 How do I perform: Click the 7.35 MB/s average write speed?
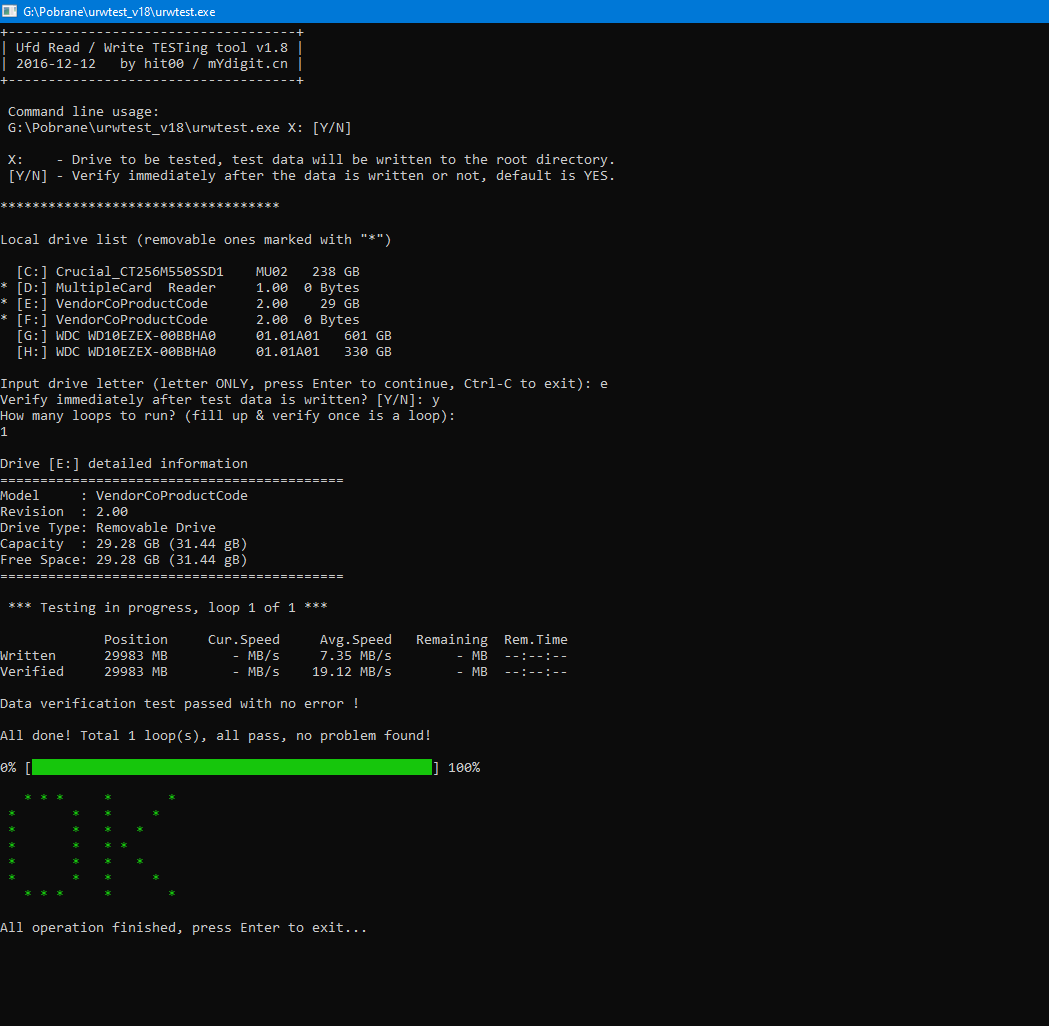356,655
